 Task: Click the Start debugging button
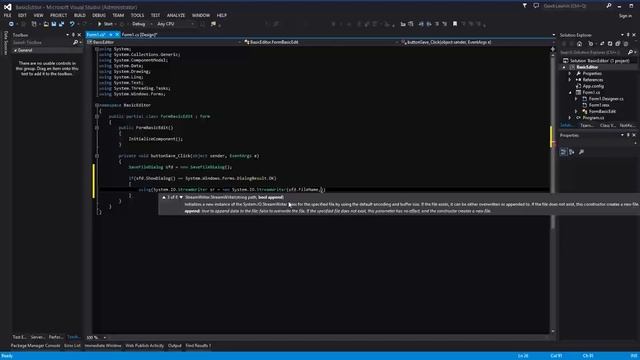coord(105,24)
